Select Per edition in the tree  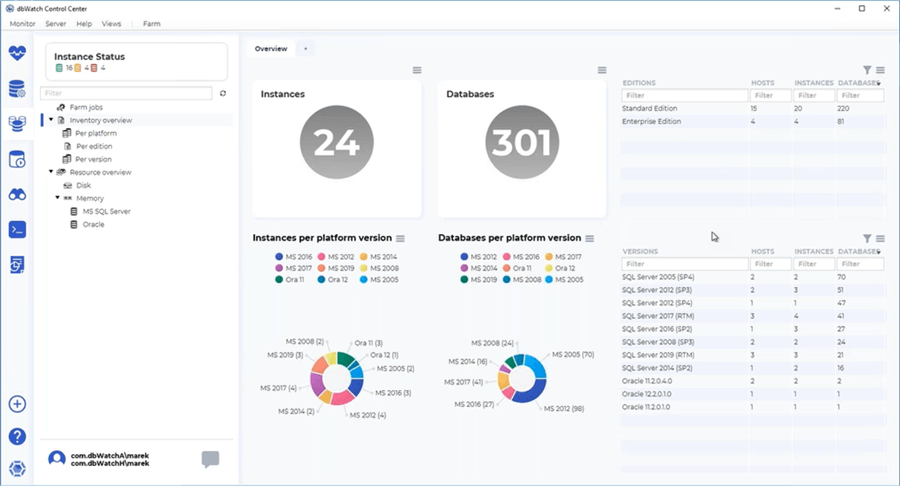pos(94,146)
